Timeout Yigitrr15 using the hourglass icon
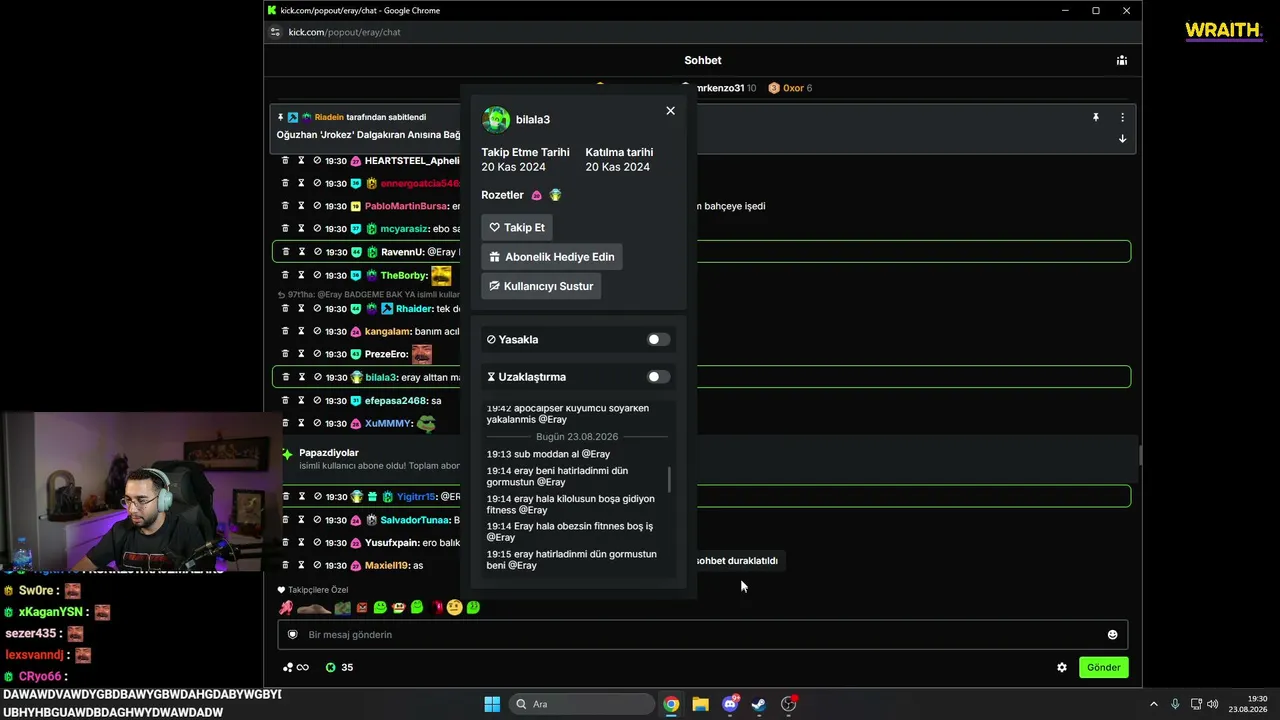The width and height of the screenshot is (1280, 720). pos(301,496)
